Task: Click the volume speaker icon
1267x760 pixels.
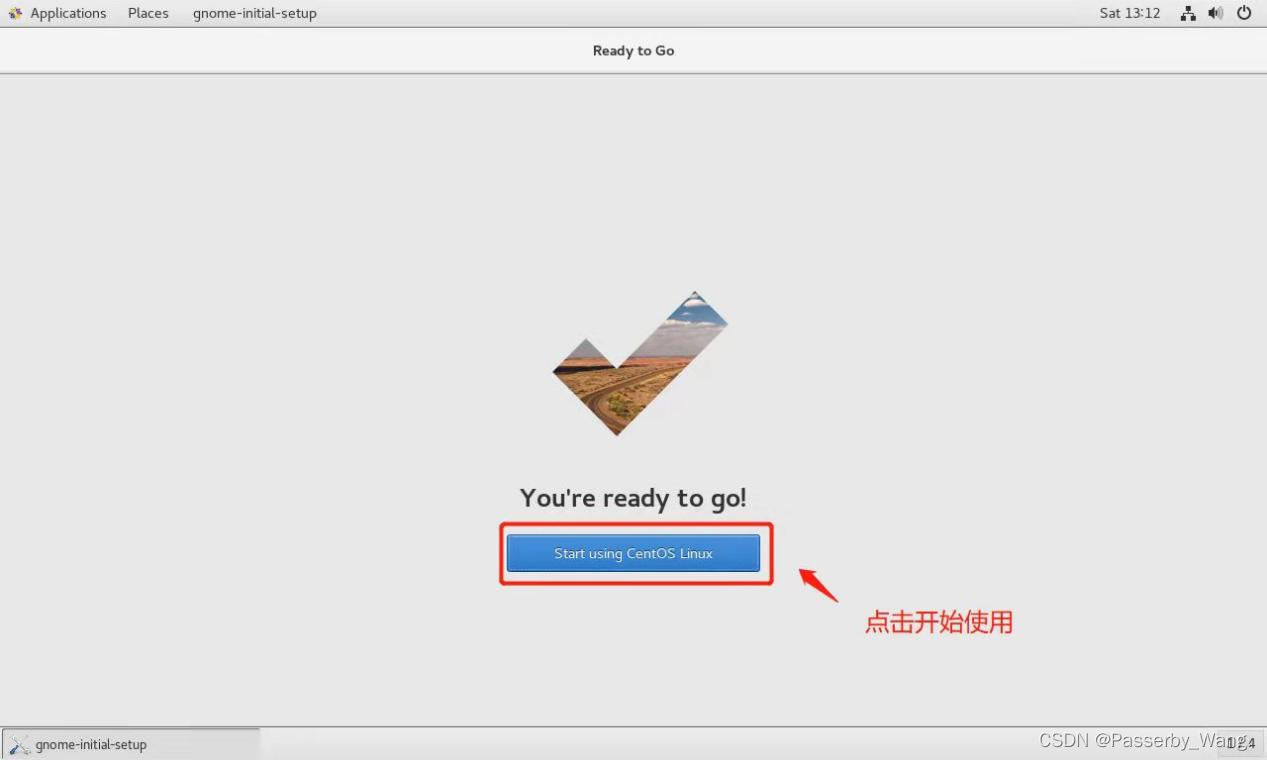Action: coord(1216,13)
